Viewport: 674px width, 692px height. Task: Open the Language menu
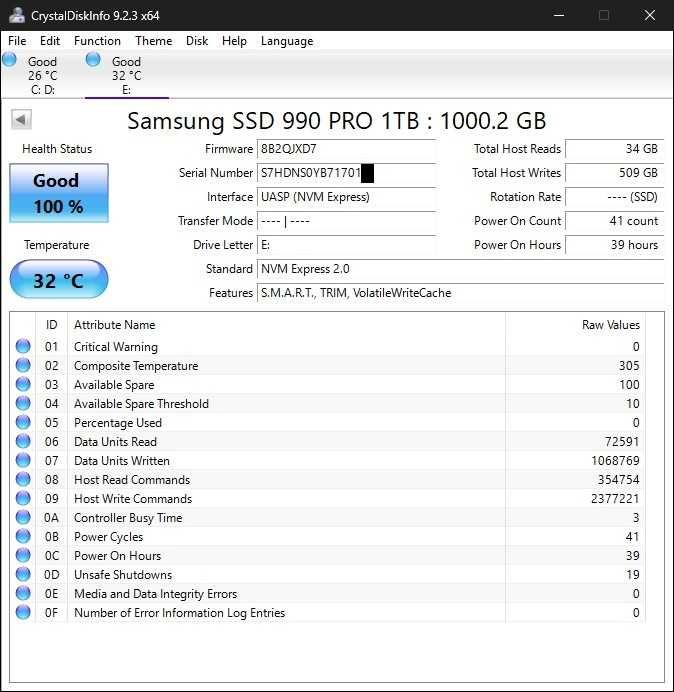coord(287,41)
